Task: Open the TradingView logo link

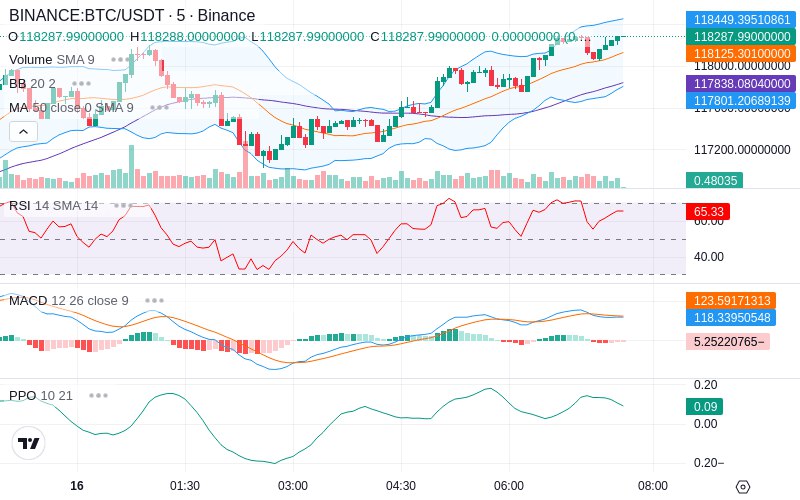Action: tap(29, 443)
